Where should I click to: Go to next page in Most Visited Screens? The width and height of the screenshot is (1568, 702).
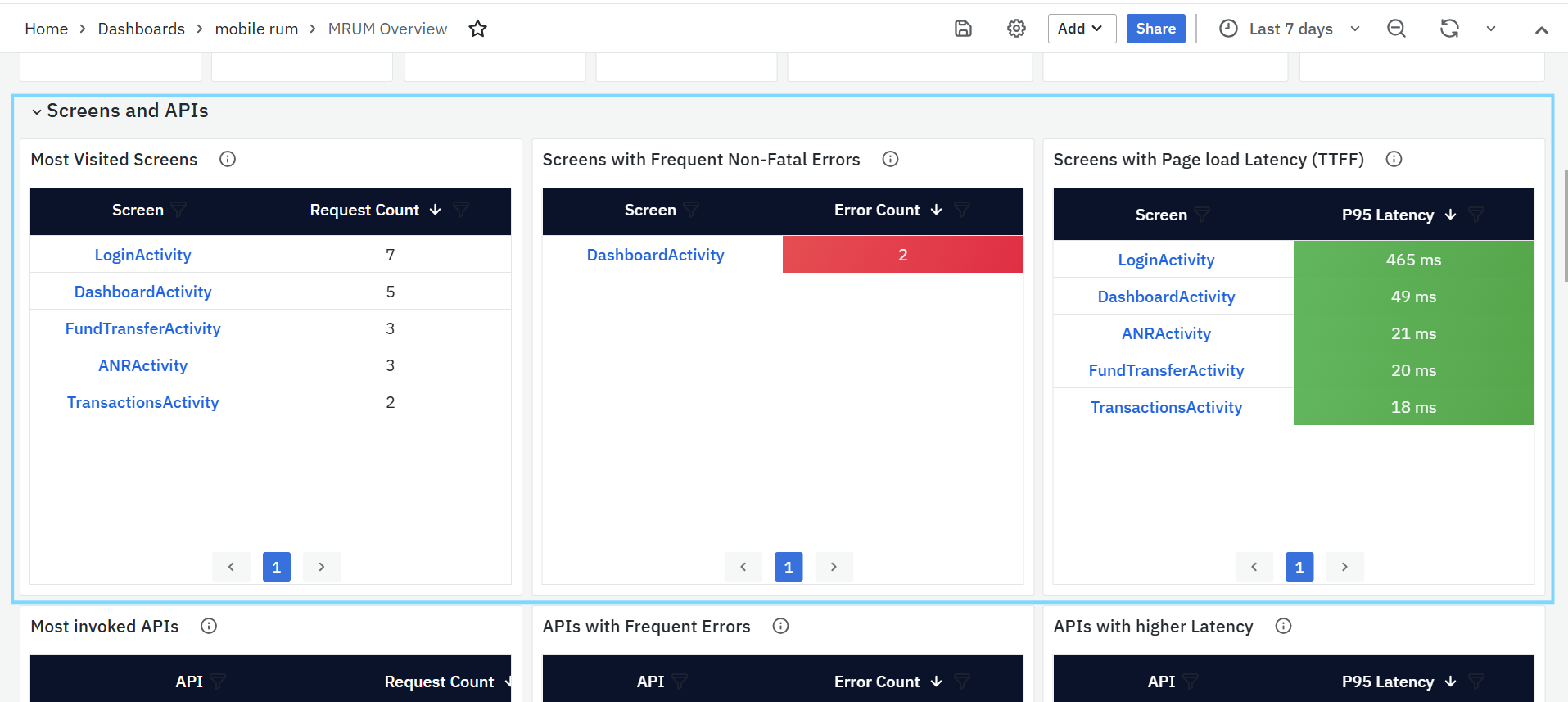tap(322, 567)
